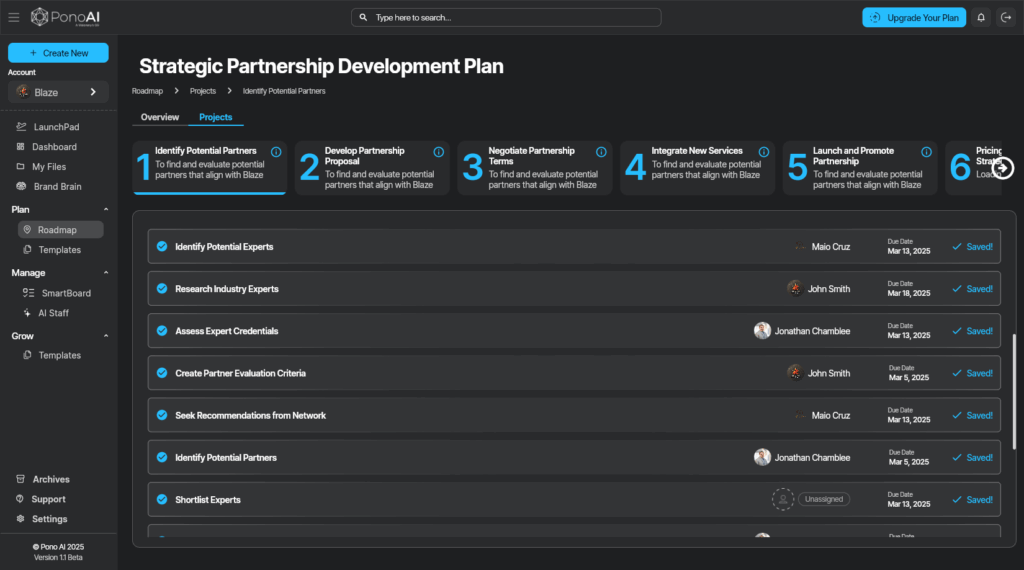Click the notification bell icon
The image size is (1024, 570).
980,17
